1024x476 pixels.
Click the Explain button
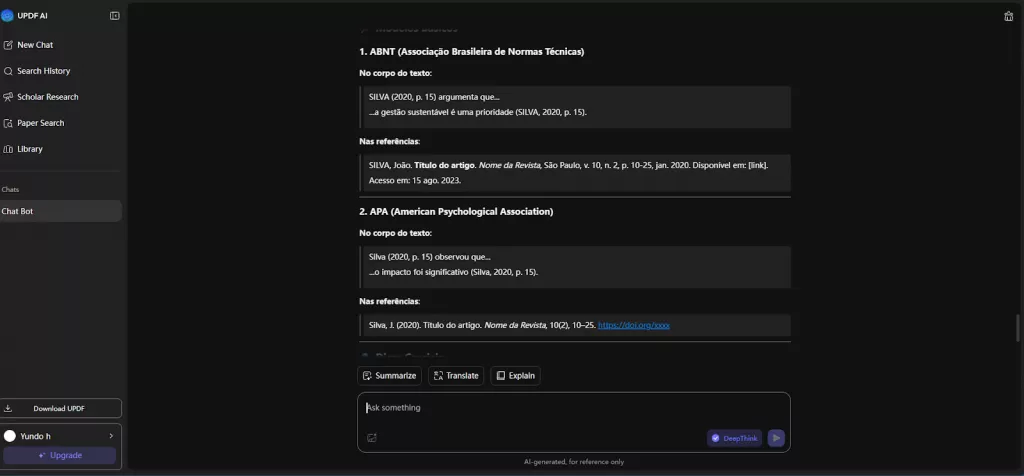515,376
